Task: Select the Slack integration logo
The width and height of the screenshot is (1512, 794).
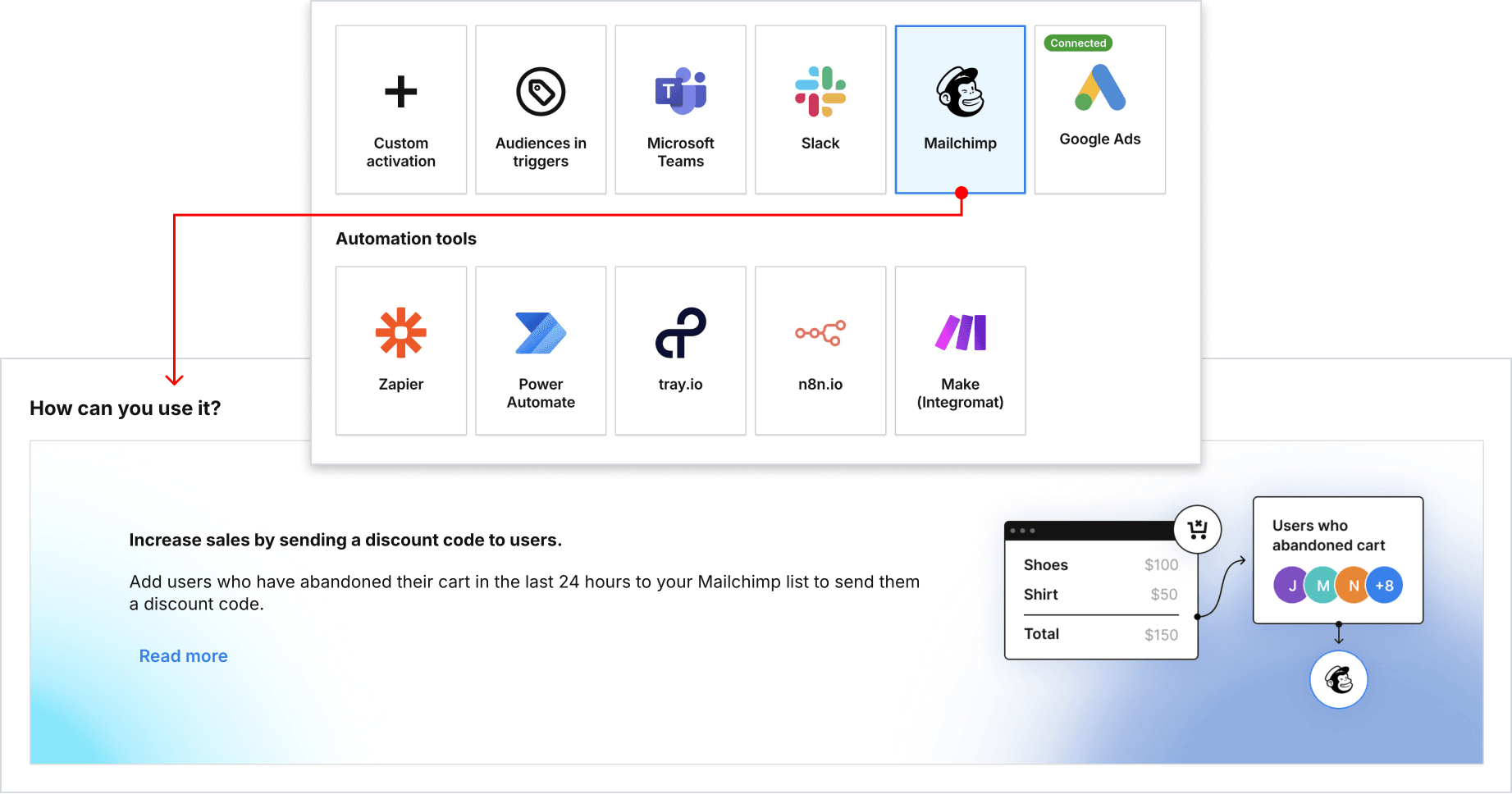Action: 820,91
